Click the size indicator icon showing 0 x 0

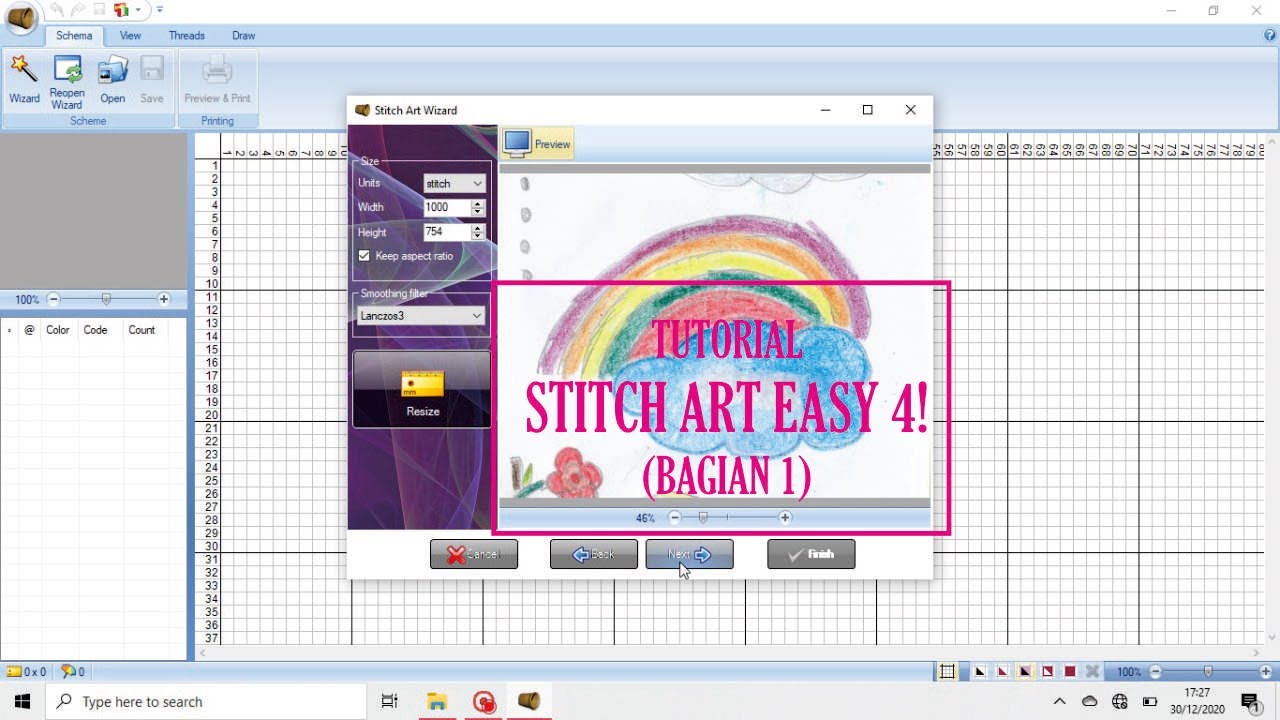[x=14, y=672]
